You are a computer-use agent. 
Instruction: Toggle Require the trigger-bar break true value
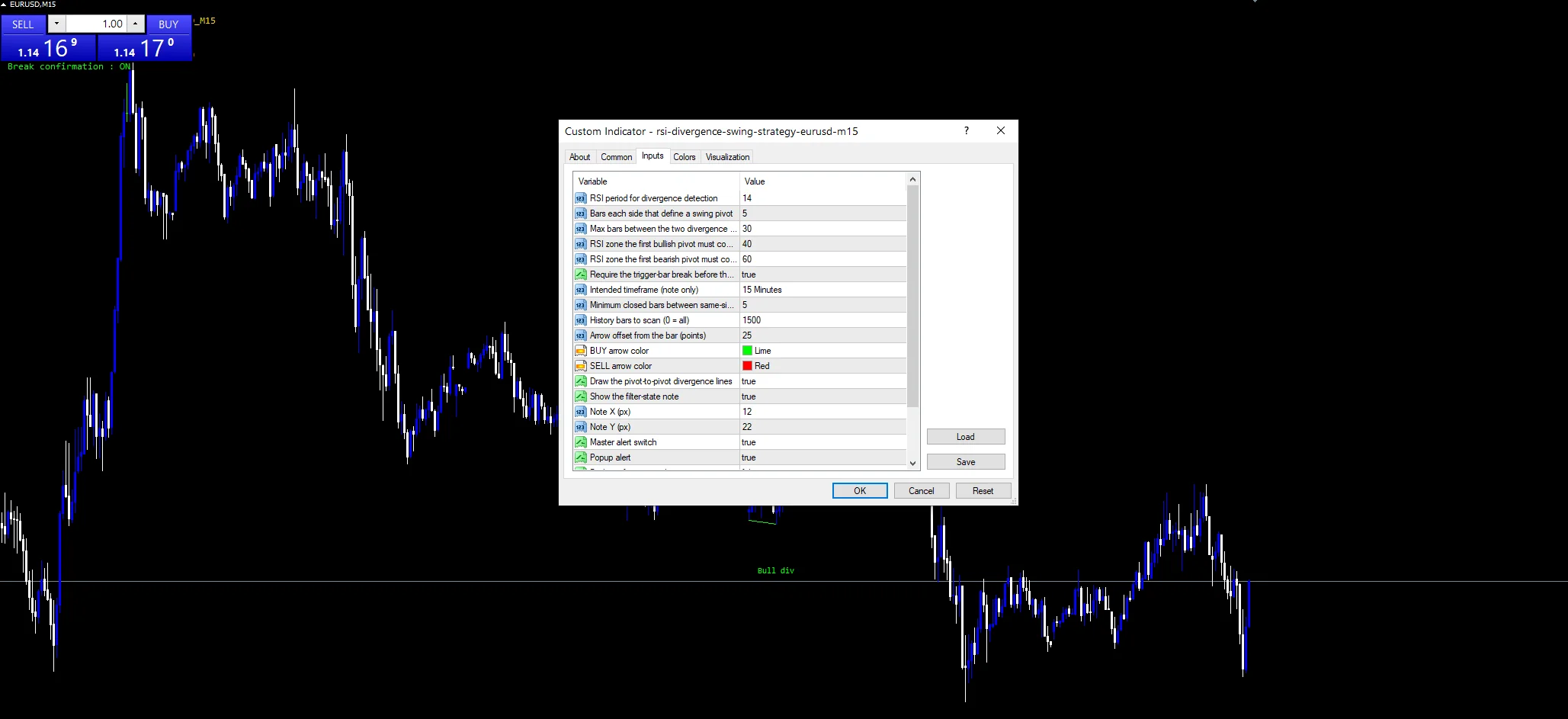point(823,274)
